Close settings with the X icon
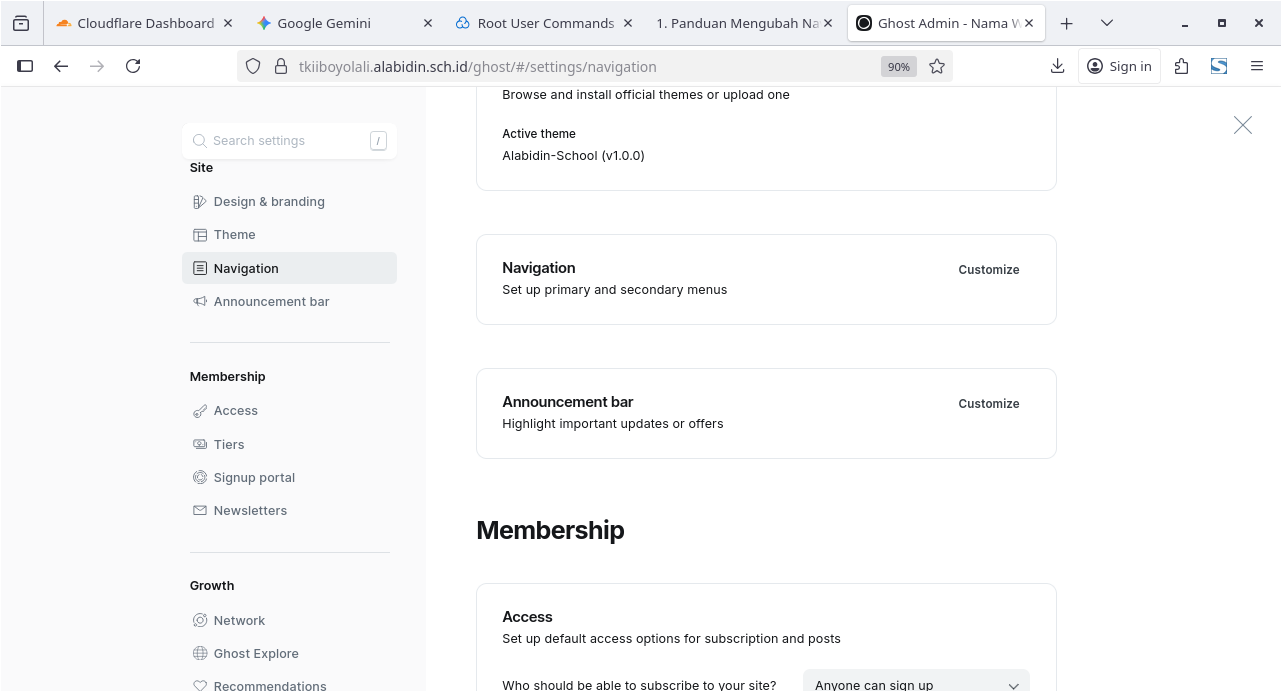The width and height of the screenshot is (1282, 692). [1242, 125]
